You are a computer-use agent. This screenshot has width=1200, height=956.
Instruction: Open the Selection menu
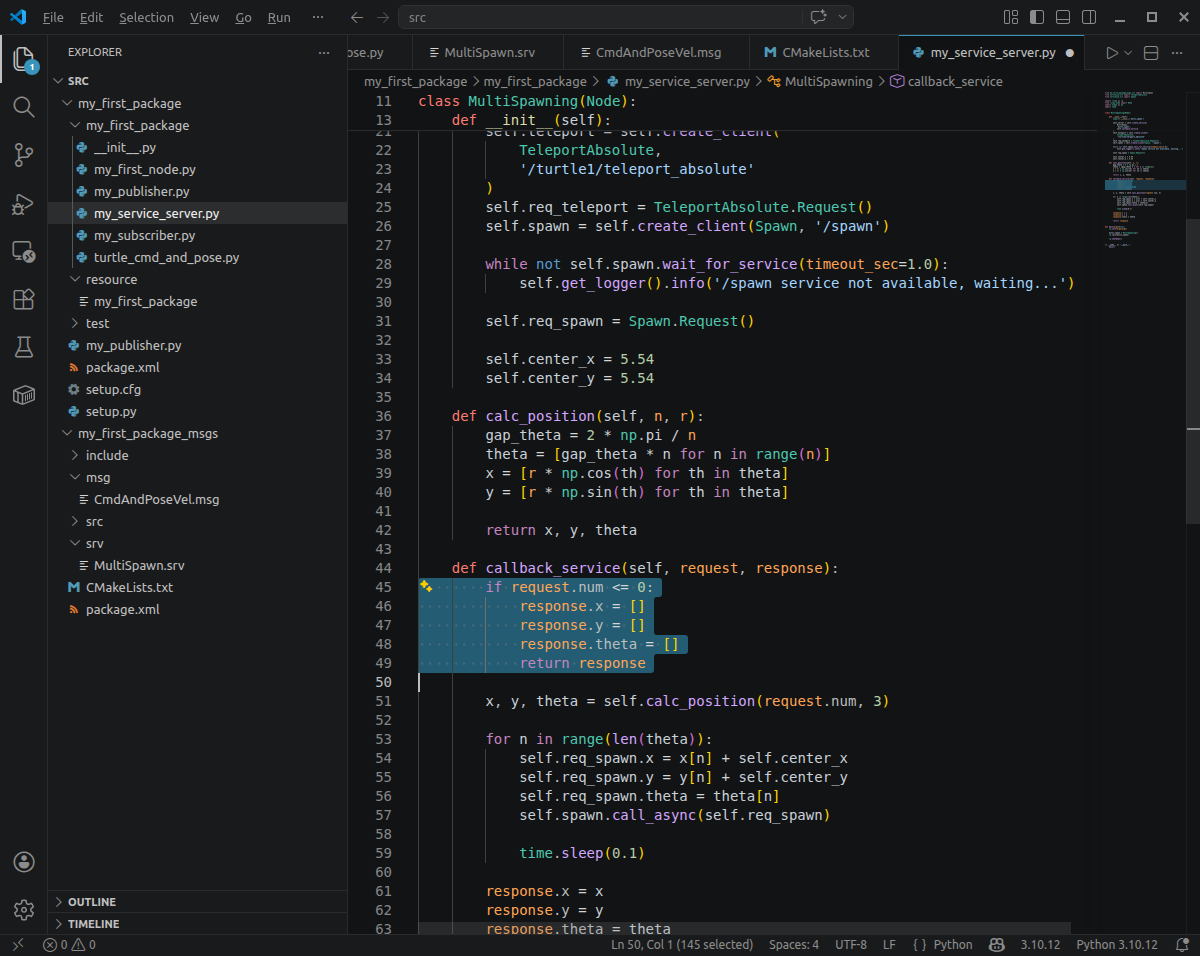pos(146,18)
